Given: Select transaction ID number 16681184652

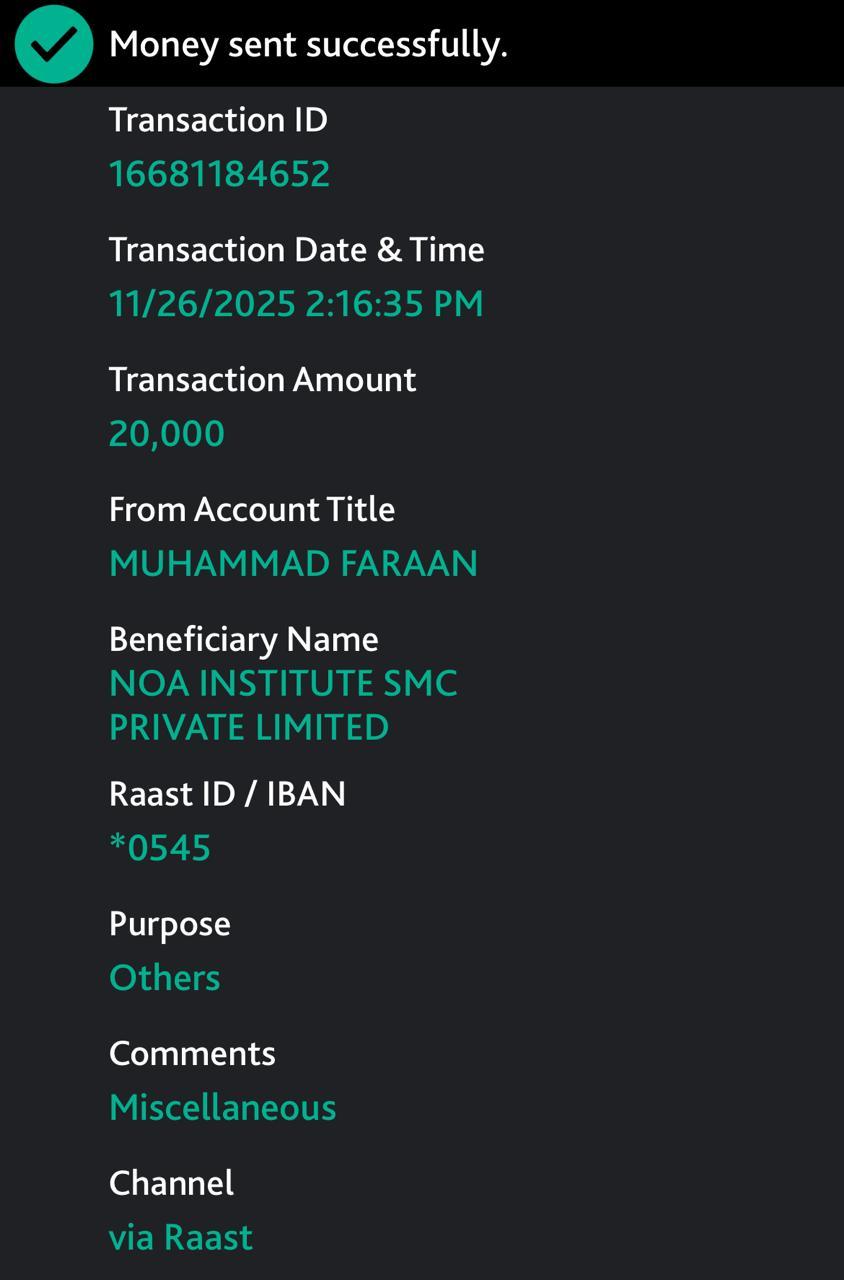Looking at the screenshot, I should click(219, 174).
